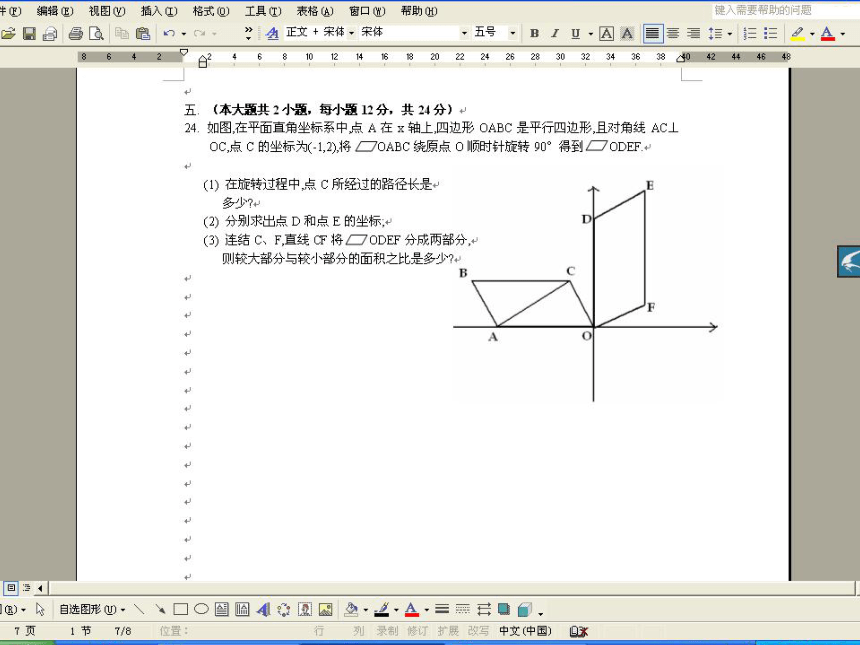Save the document using the floppy icon
The height and width of the screenshot is (645, 860).
(29, 33)
